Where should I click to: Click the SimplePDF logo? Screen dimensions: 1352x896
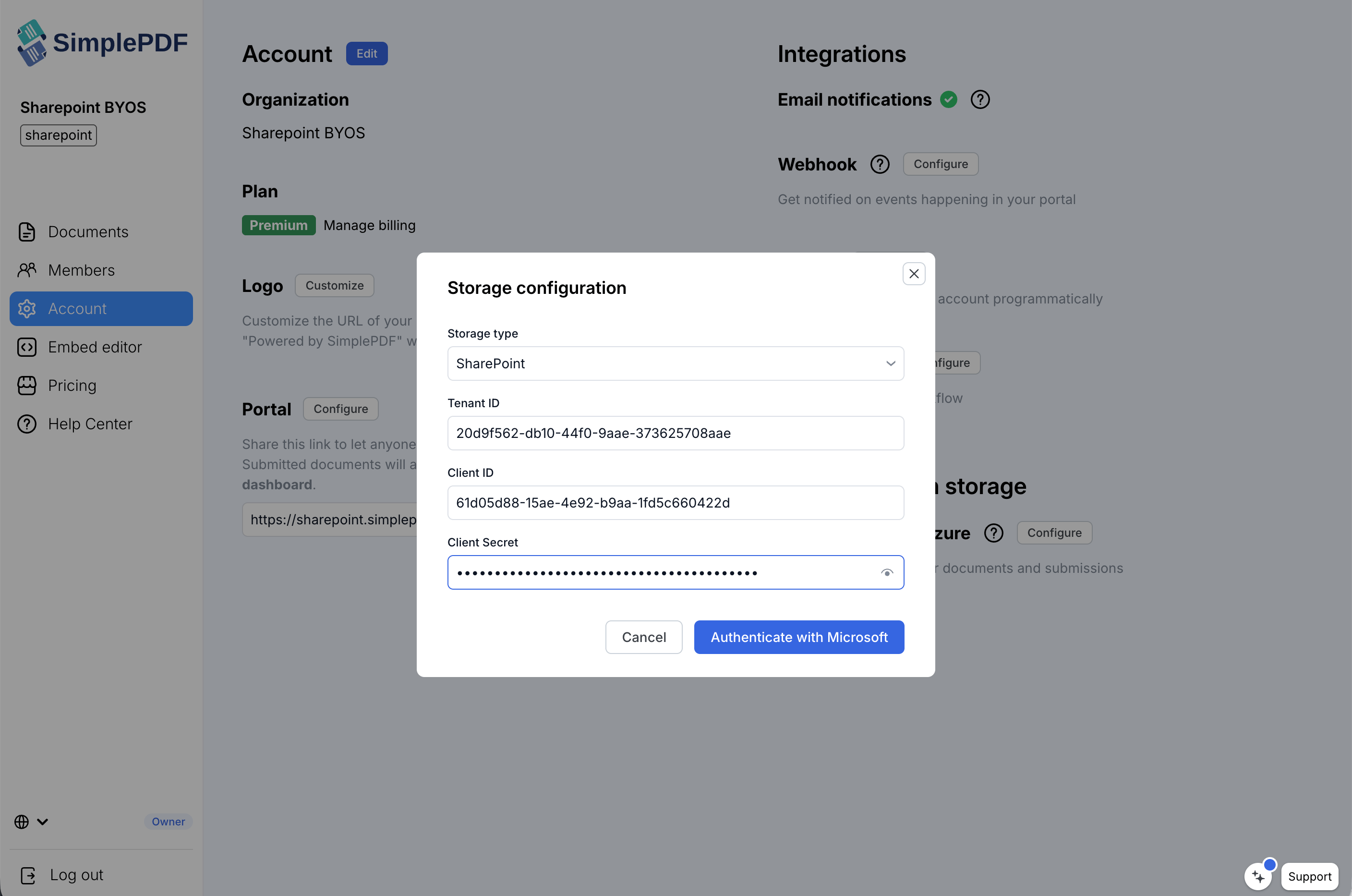102,42
